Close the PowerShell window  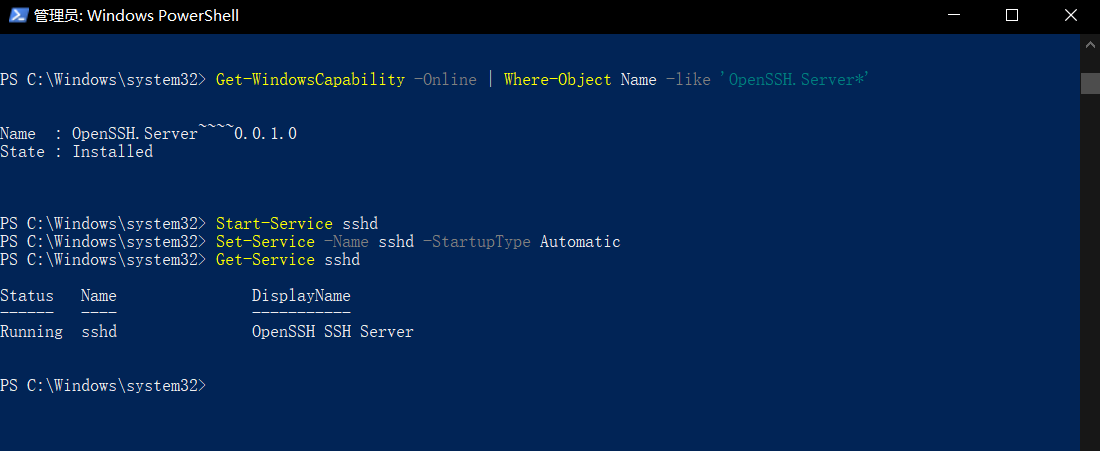pyautogui.click(x=1071, y=15)
